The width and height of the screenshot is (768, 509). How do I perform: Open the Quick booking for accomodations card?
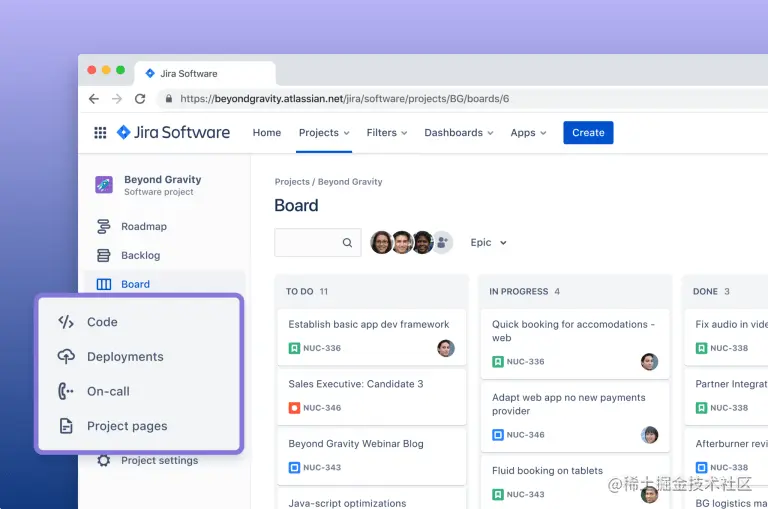point(575,343)
